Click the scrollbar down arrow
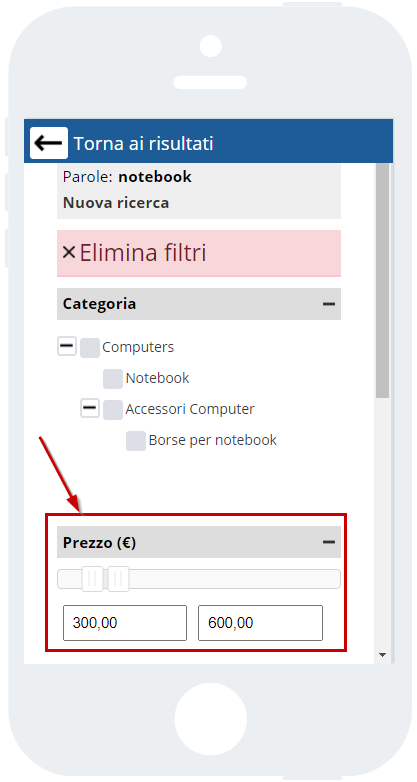 tap(383, 654)
